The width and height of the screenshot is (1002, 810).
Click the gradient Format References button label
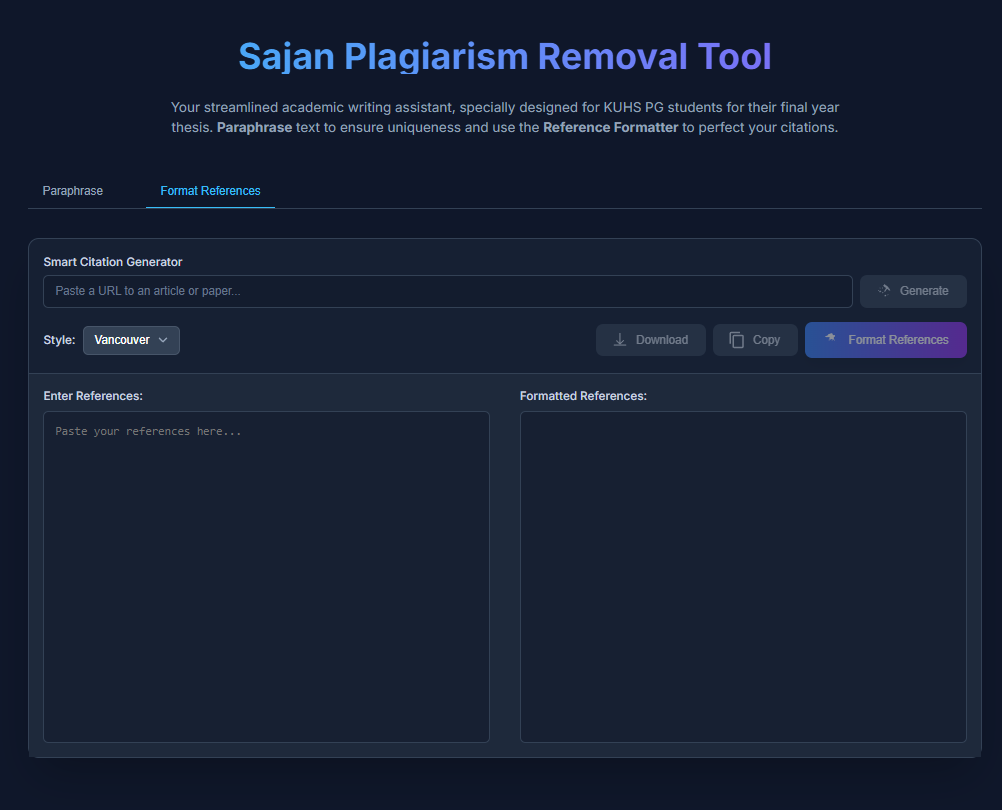898,340
